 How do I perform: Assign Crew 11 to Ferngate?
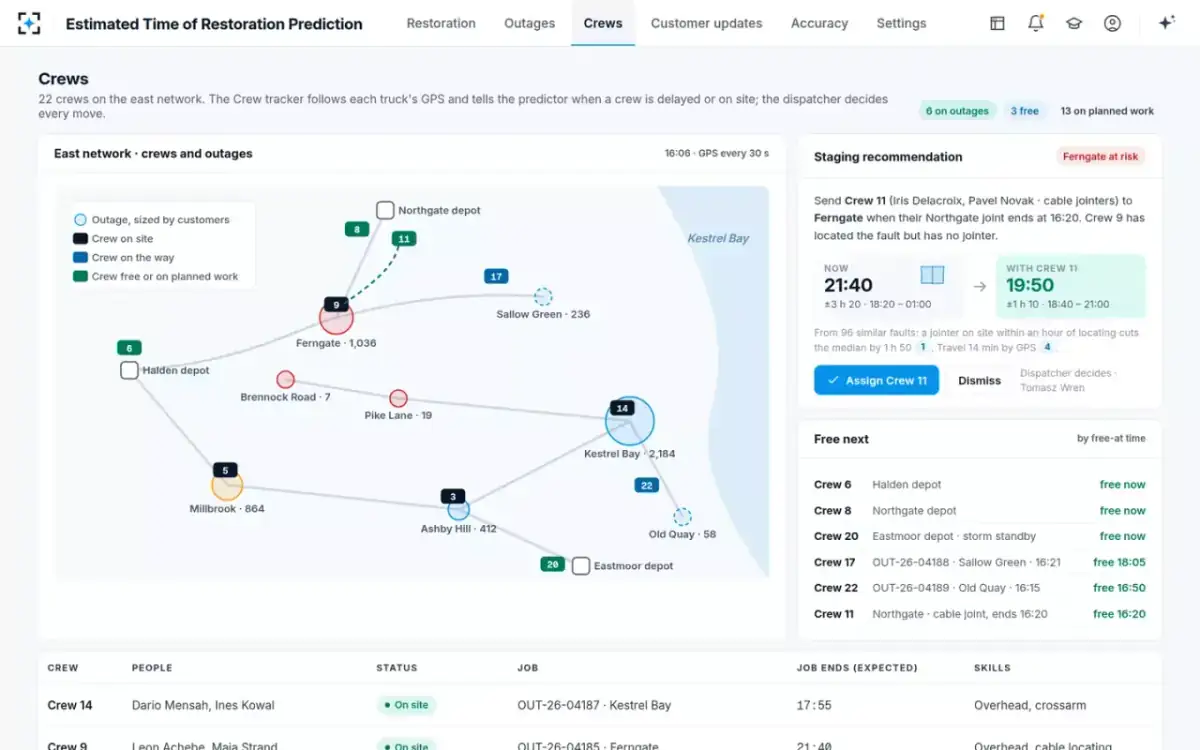pyautogui.click(x=876, y=380)
